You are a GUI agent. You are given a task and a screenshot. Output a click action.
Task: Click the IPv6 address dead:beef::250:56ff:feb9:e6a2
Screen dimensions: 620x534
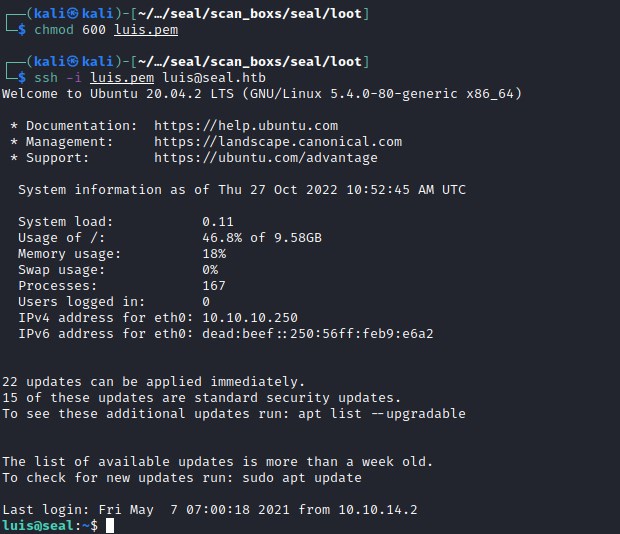(318, 334)
